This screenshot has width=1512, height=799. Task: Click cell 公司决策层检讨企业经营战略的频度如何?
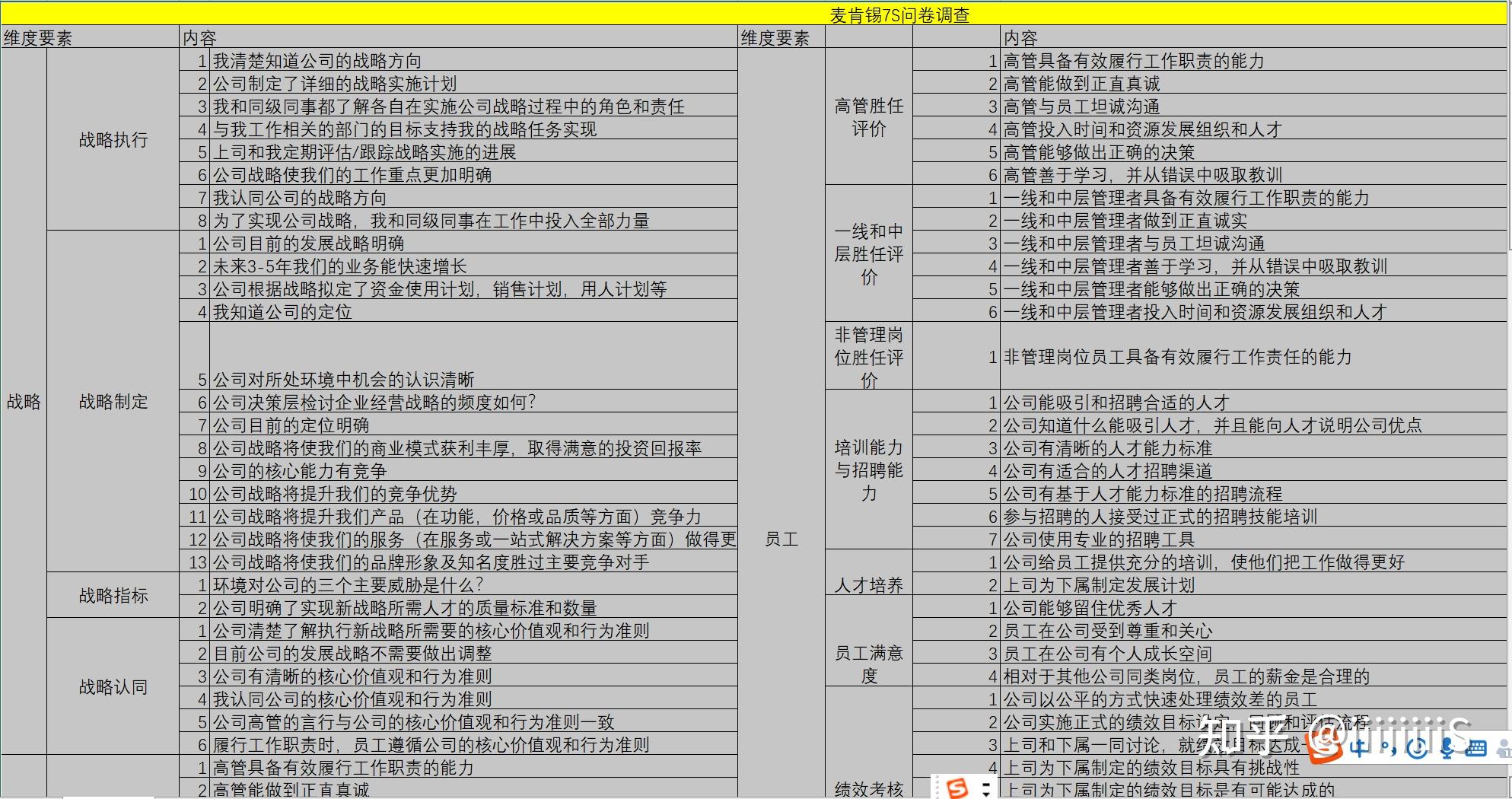pyautogui.click(x=473, y=402)
